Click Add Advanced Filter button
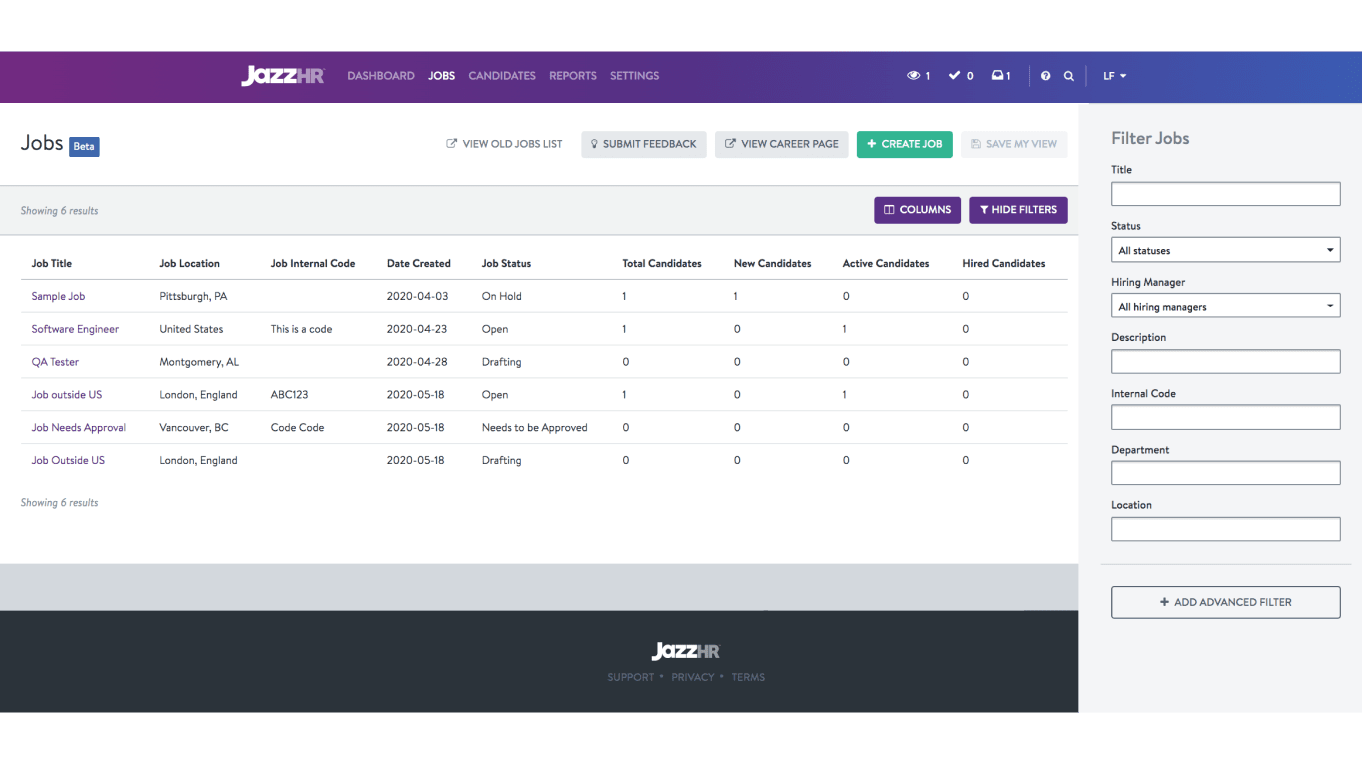 pos(1225,602)
